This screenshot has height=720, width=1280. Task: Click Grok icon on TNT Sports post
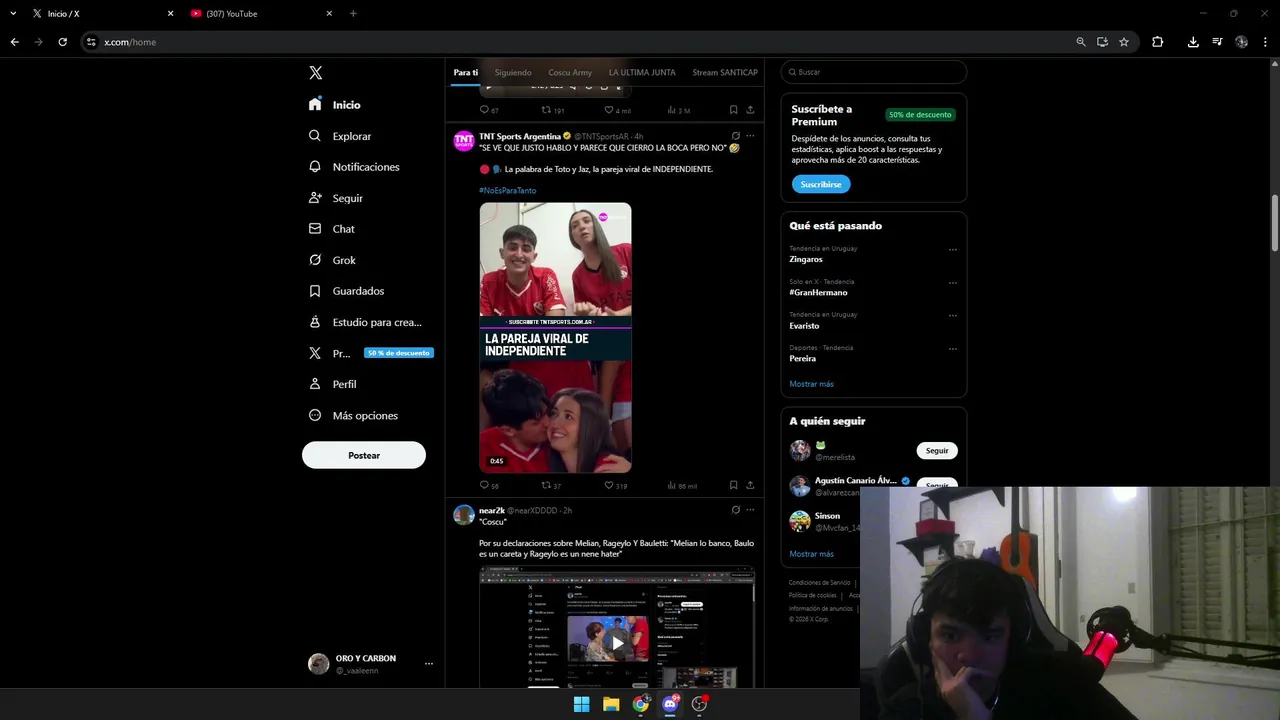(735, 136)
